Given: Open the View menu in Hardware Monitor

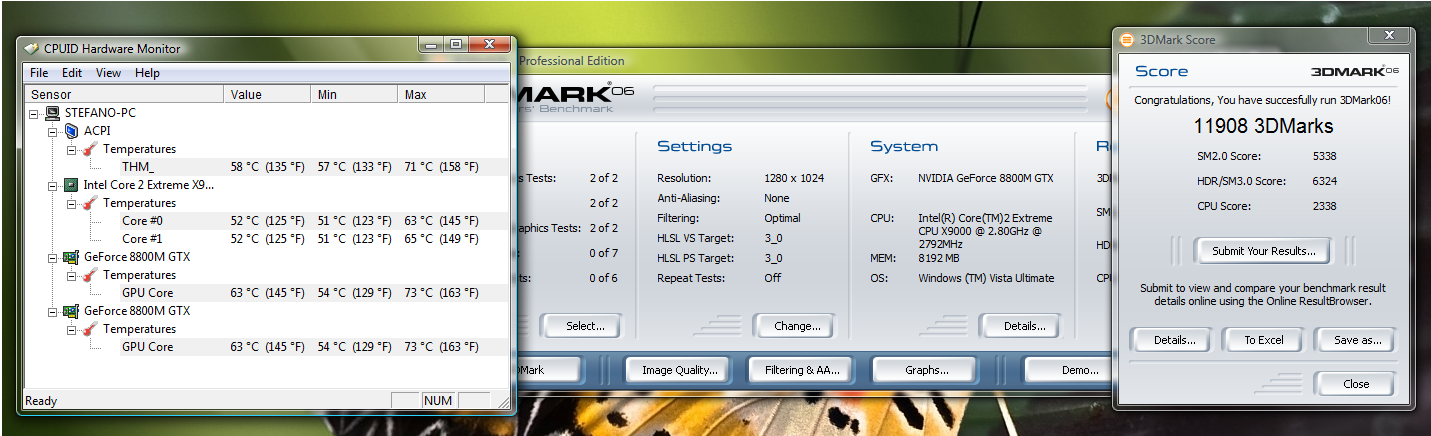Looking at the screenshot, I should (108, 73).
